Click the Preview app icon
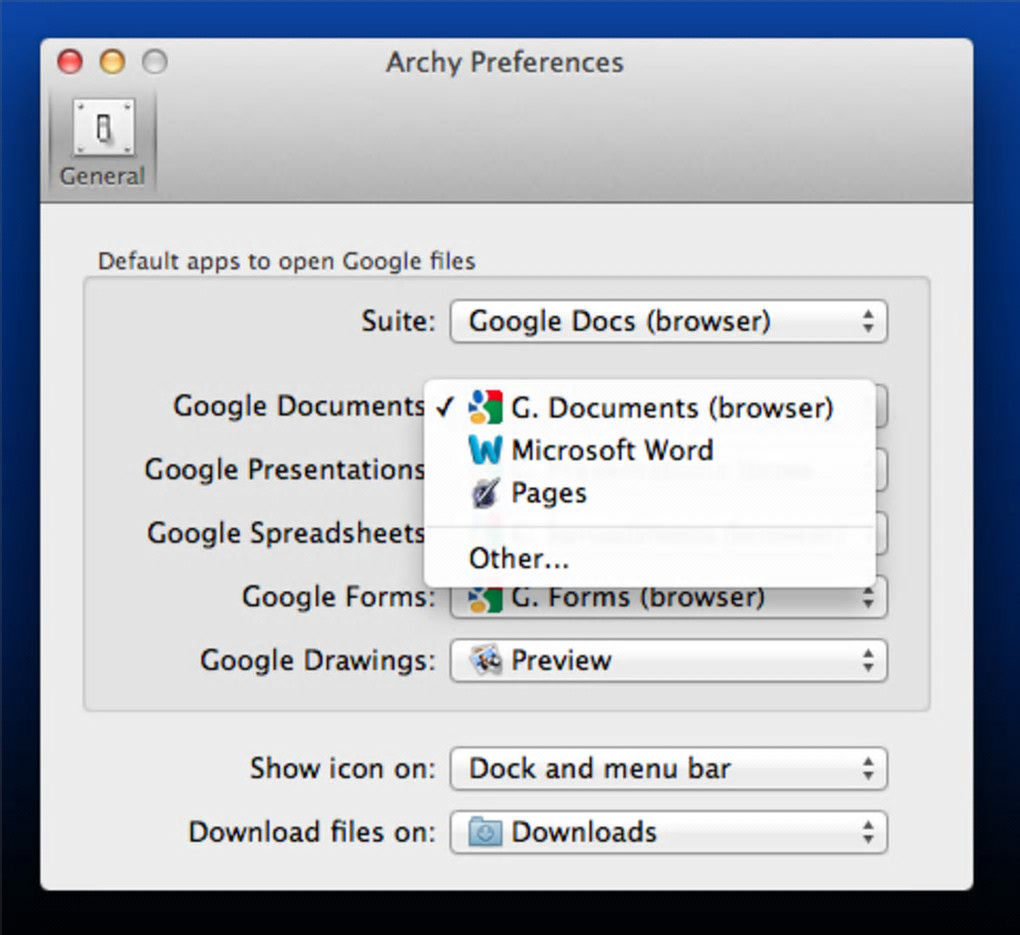The image size is (1020, 935). 486,661
